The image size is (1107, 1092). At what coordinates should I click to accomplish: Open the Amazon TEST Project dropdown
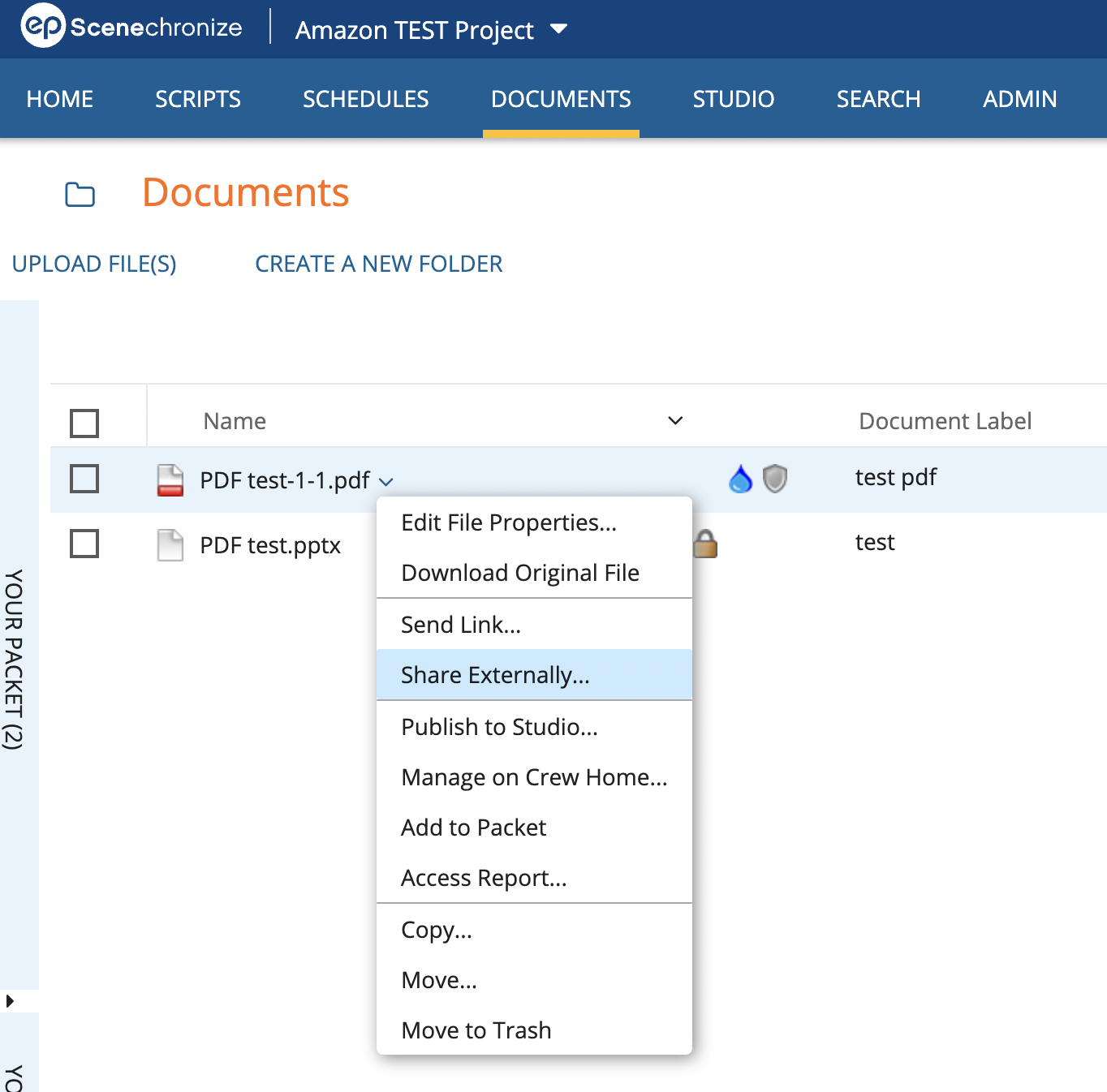click(x=431, y=30)
